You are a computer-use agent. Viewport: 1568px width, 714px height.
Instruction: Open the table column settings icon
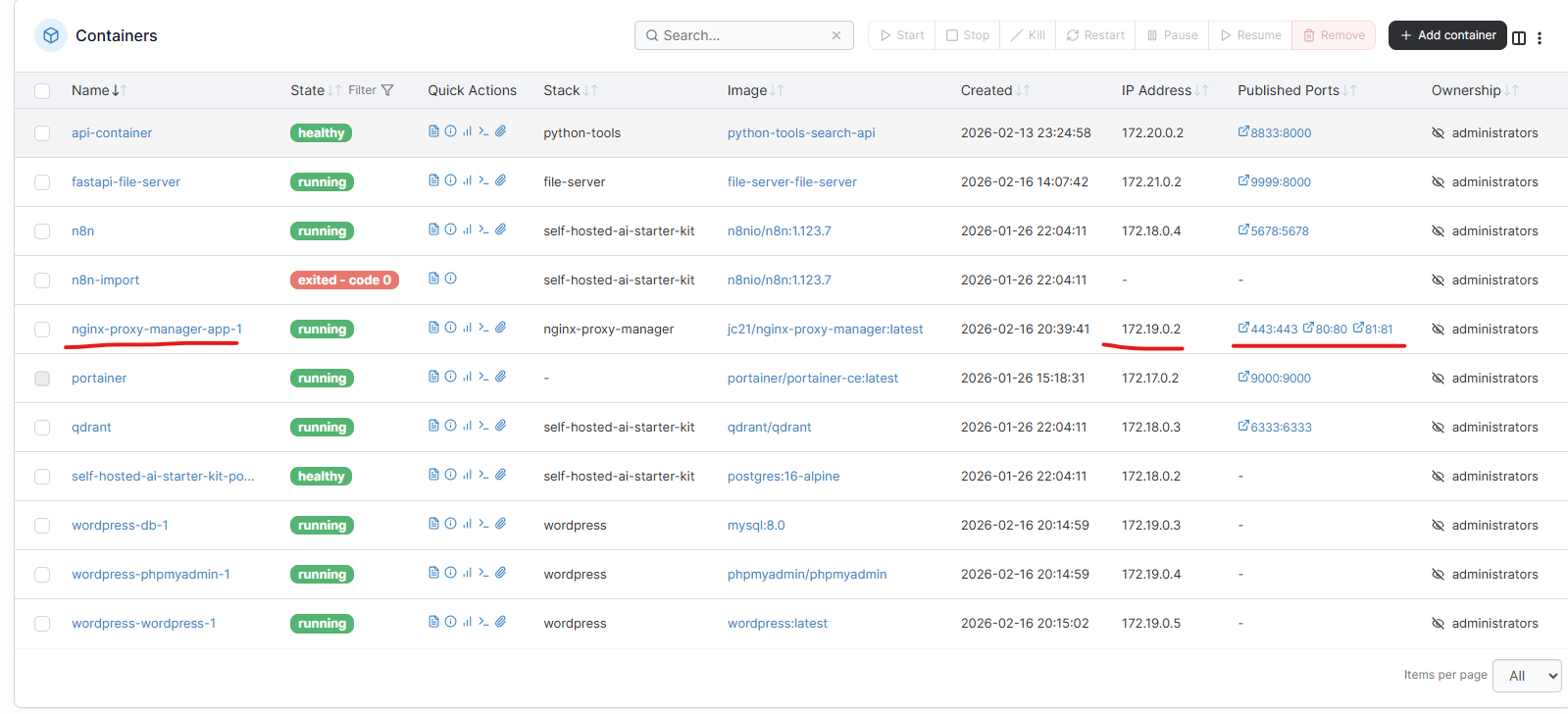1519,38
